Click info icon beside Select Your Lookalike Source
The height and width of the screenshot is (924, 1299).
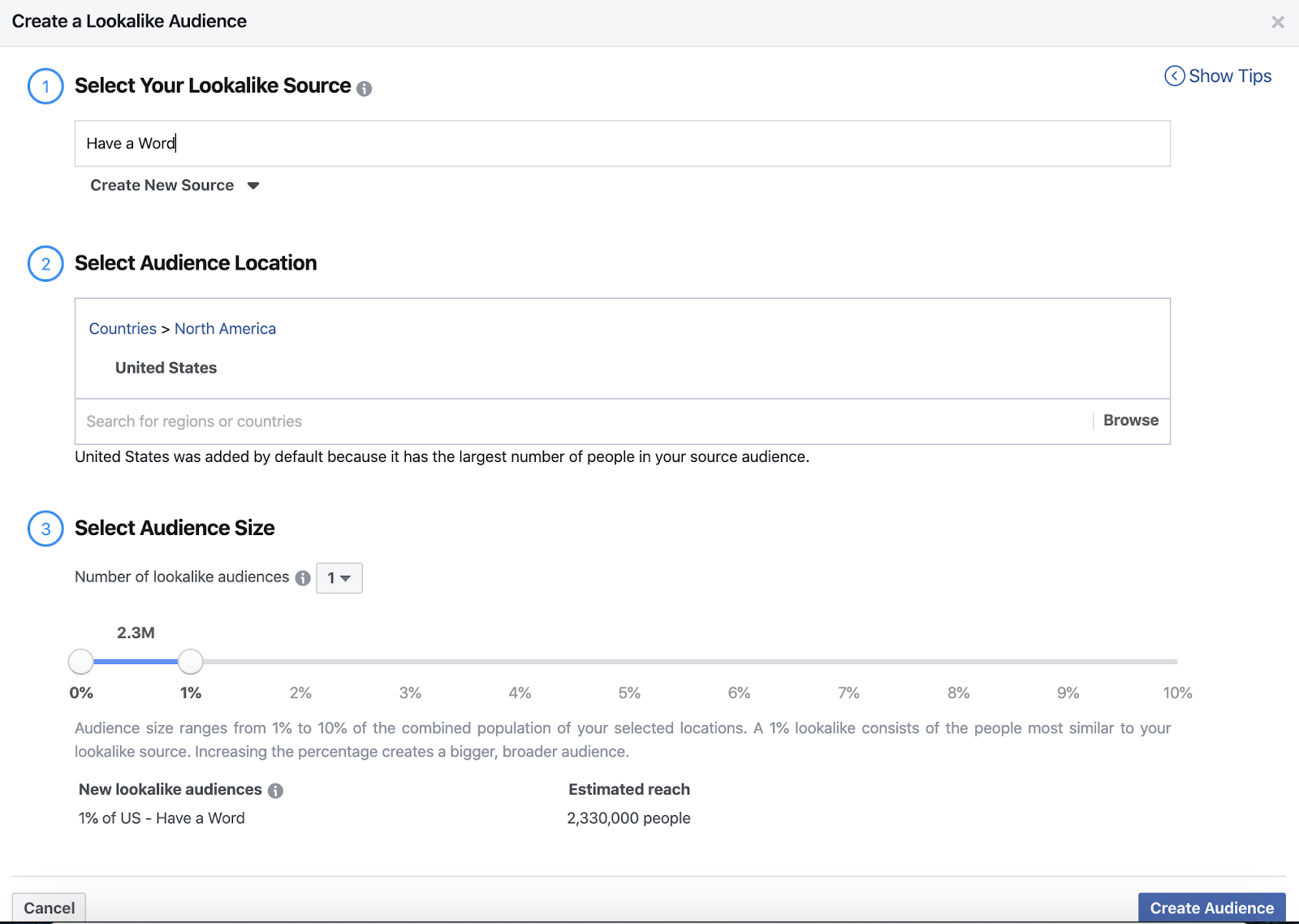[x=365, y=89]
